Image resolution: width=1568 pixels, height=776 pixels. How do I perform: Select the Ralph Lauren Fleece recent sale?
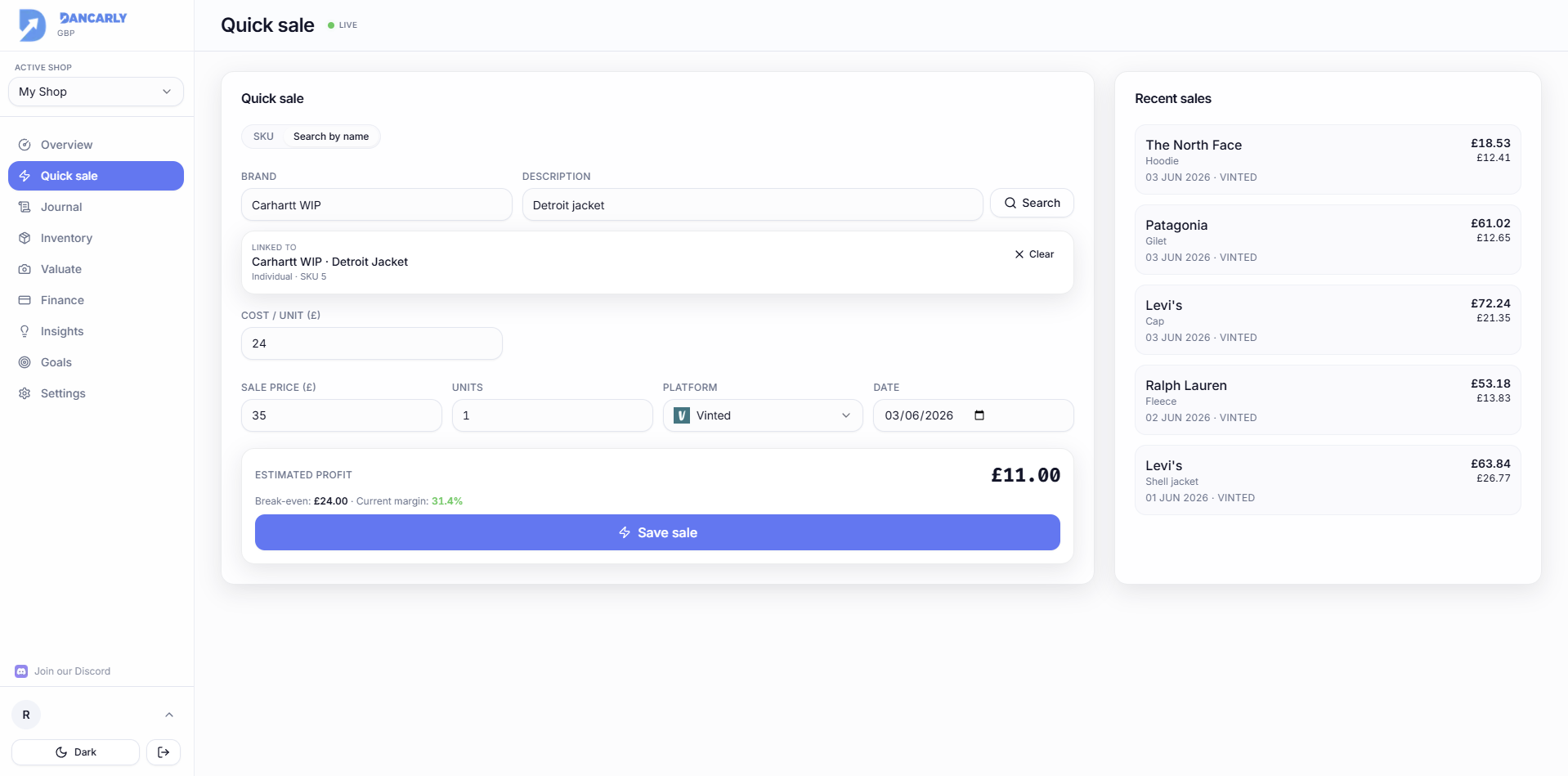click(x=1328, y=400)
